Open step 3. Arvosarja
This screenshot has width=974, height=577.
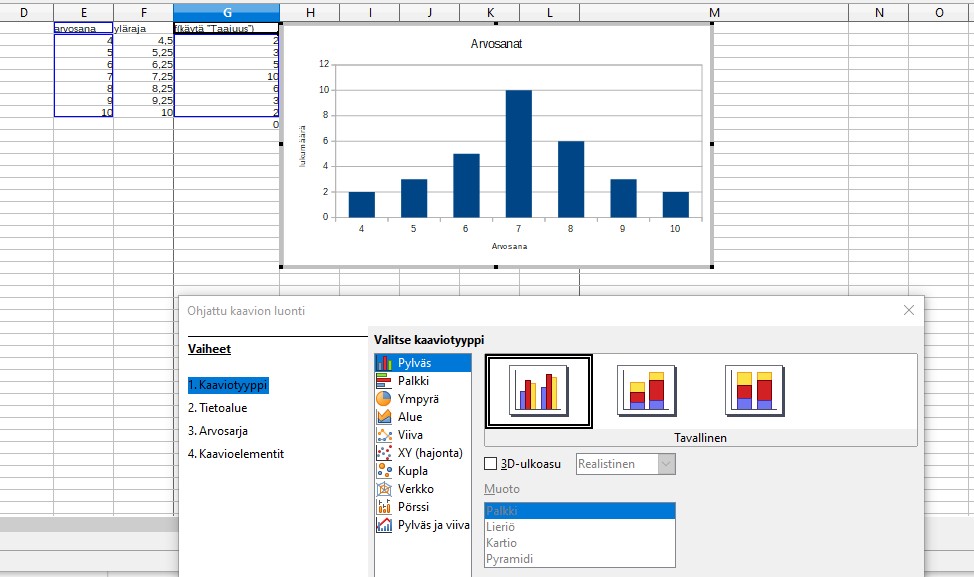[x=217, y=431]
